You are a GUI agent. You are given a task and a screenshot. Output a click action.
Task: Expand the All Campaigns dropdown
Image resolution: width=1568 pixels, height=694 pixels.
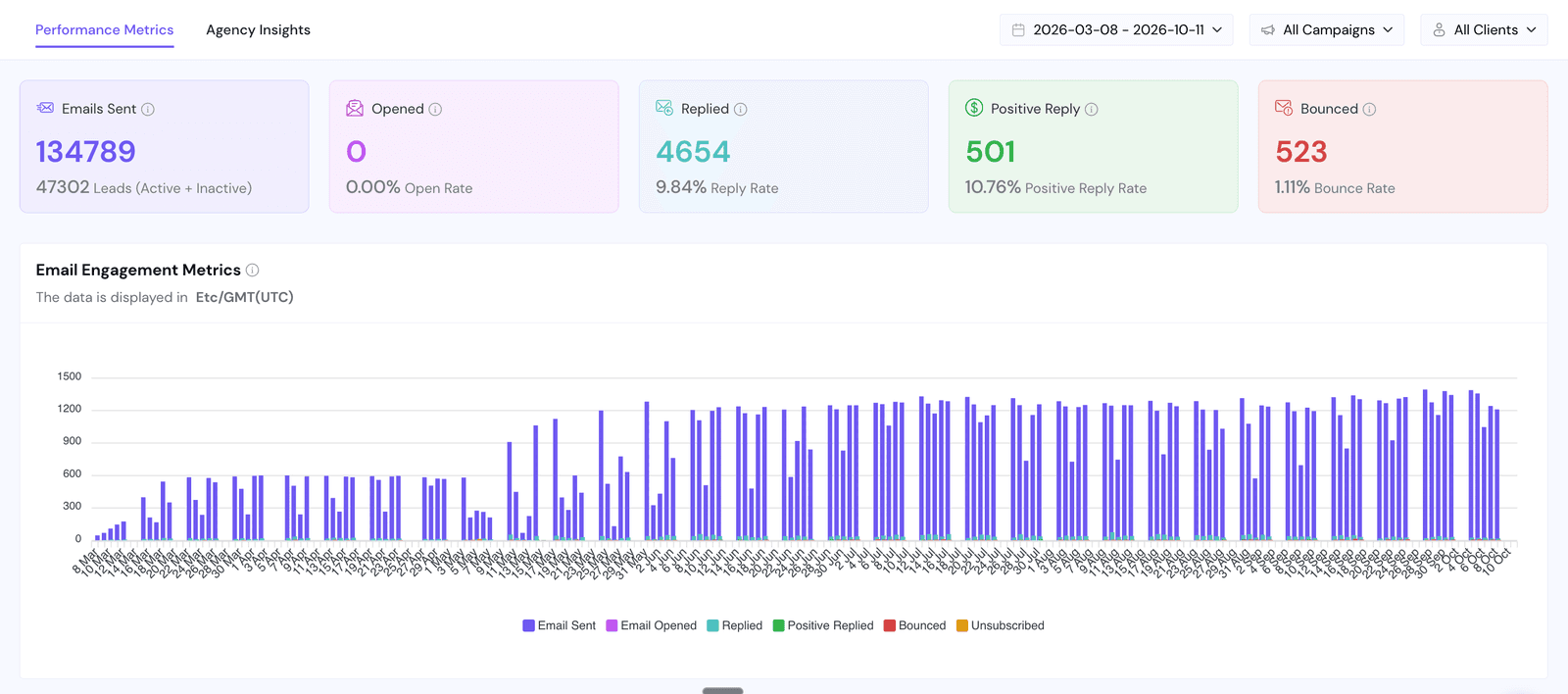point(1327,29)
